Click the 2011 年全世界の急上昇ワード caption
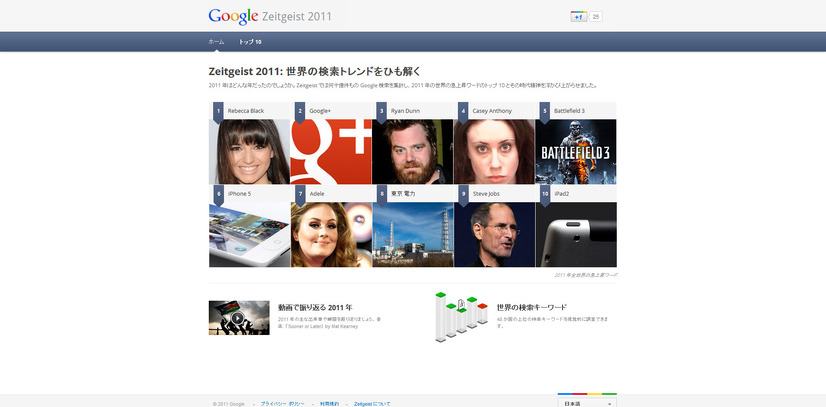 point(585,275)
